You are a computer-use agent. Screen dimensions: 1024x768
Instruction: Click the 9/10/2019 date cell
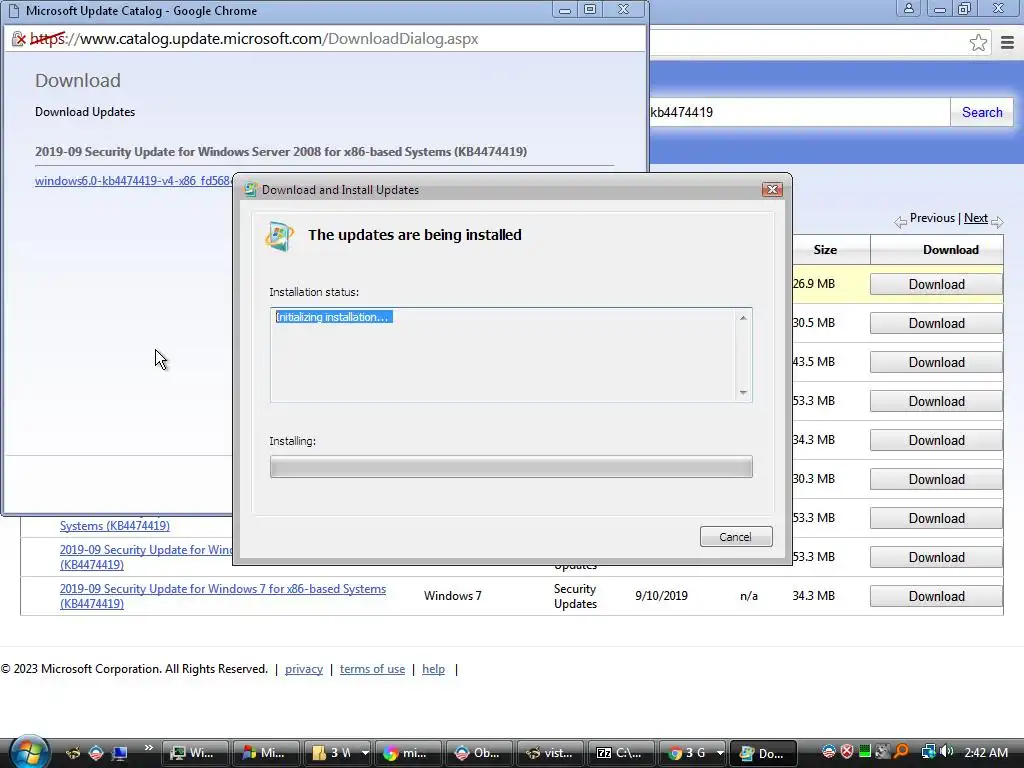(x=661, y=596)
